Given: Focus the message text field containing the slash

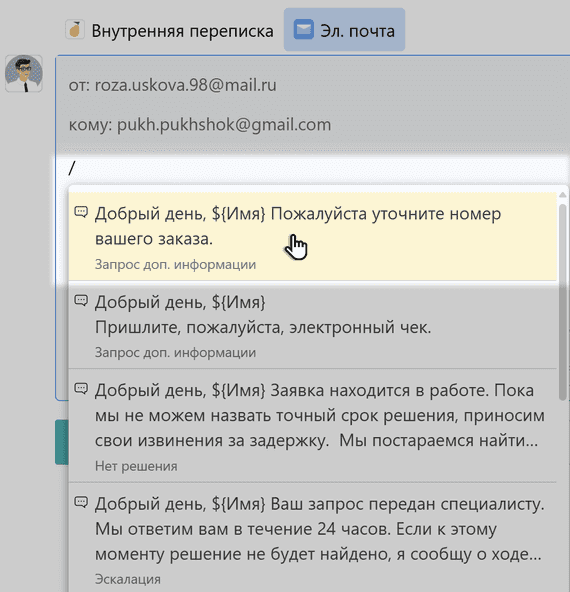Looking at the screenshot, I should click(x=313, y=168).
